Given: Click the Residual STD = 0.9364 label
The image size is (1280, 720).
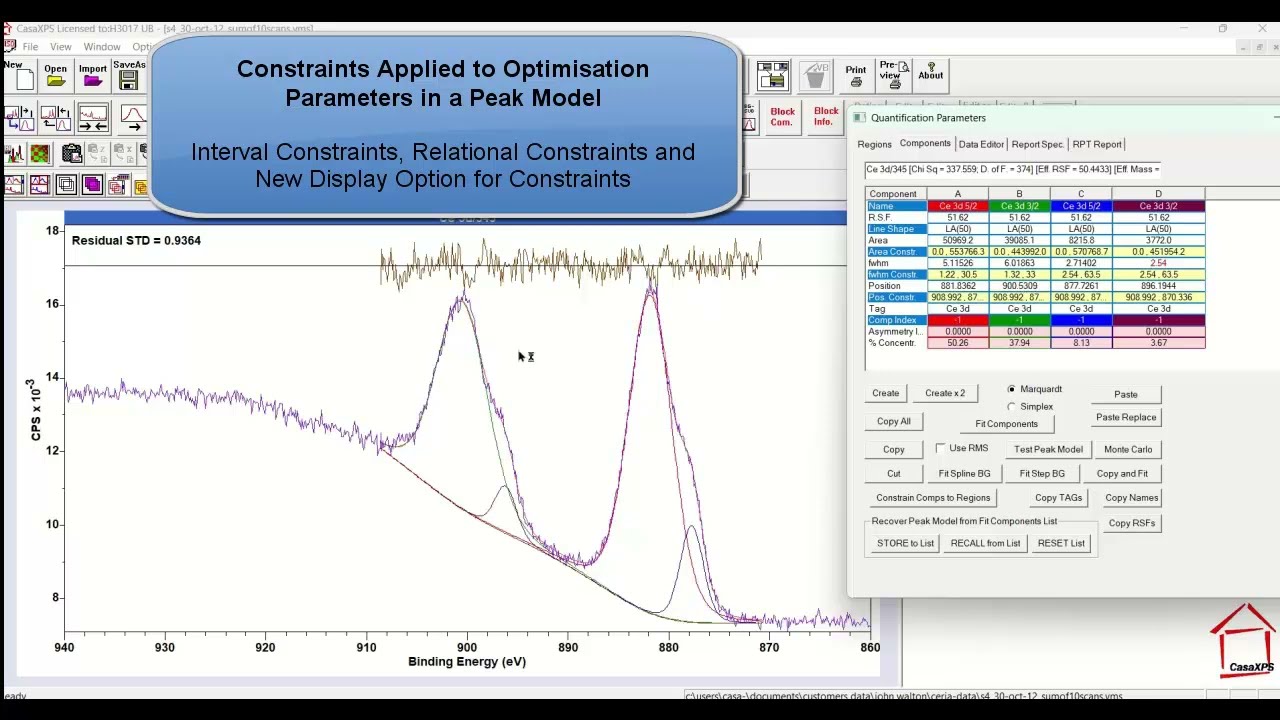Looking at the screenshot, I should (x=136, y=240).
